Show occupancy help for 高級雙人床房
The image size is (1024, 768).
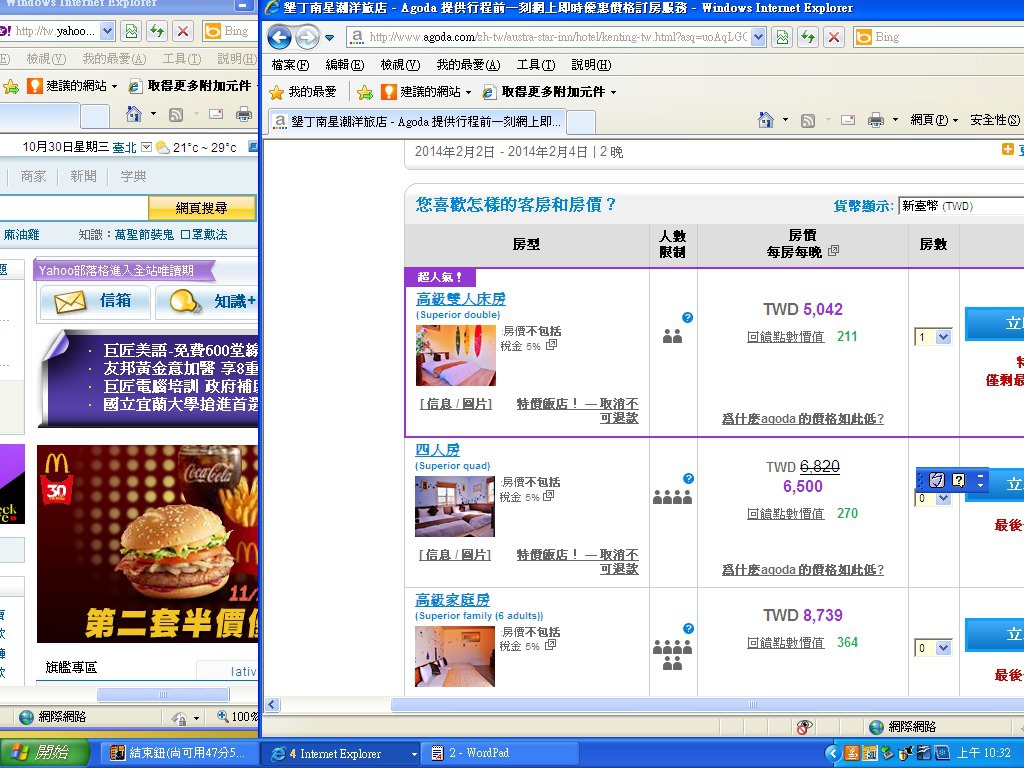[688, 317]
